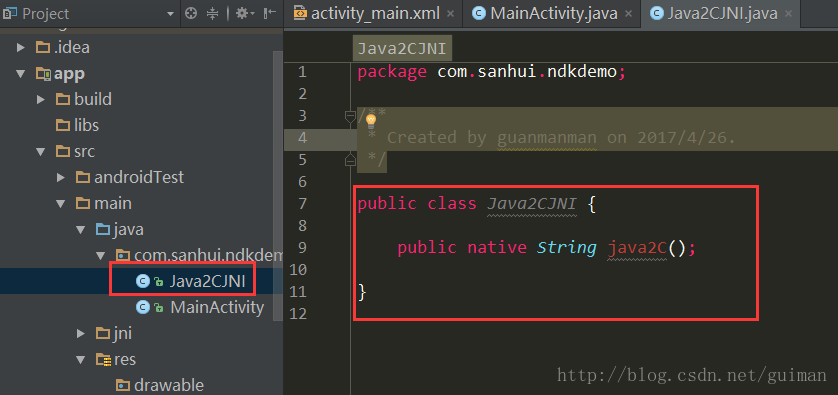Collapse the res folder
Screen dimensions: 838x395
(80, 360)
